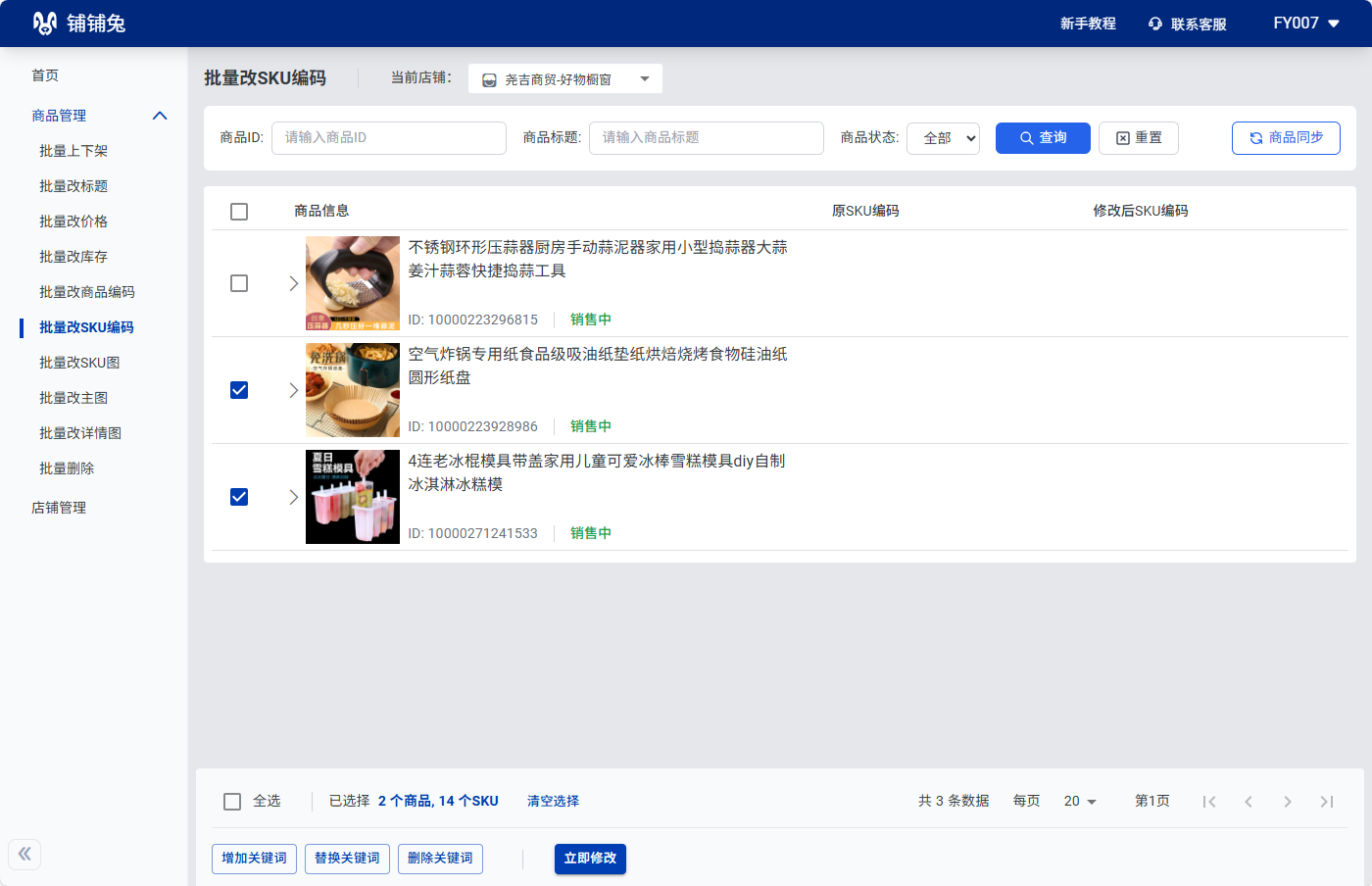Expand the popsicle mold product row
This screenshot has width=1372, height=886.
[293, 497]
